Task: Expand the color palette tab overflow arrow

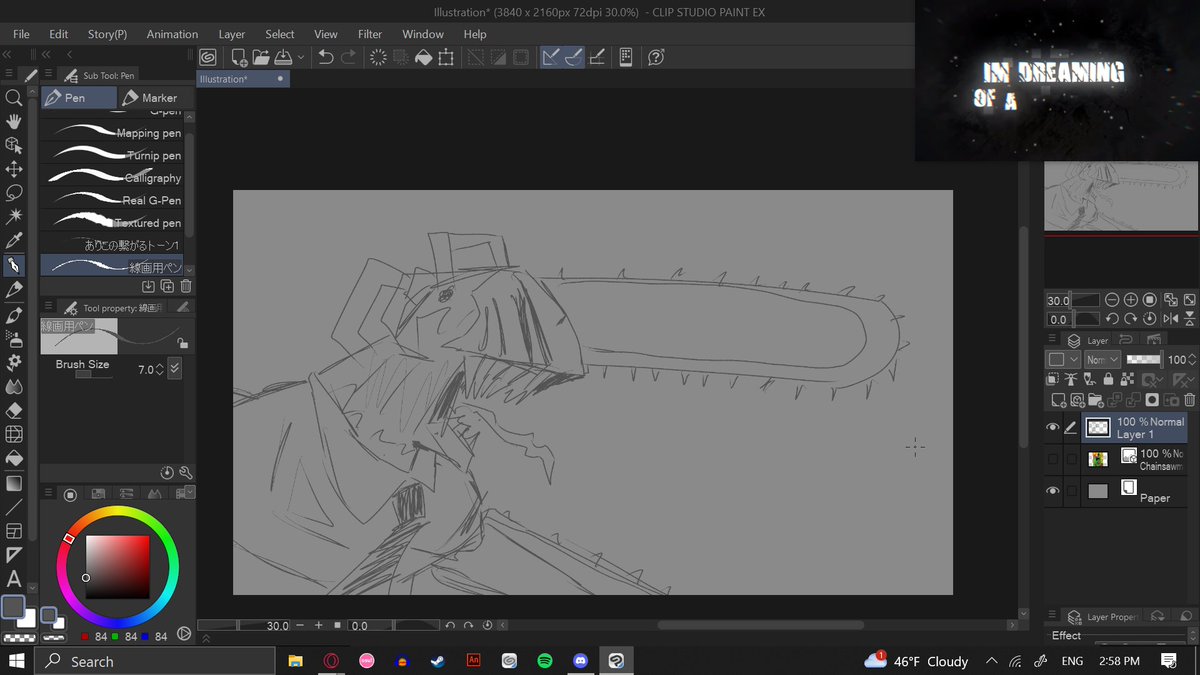Action: (189, 493)
